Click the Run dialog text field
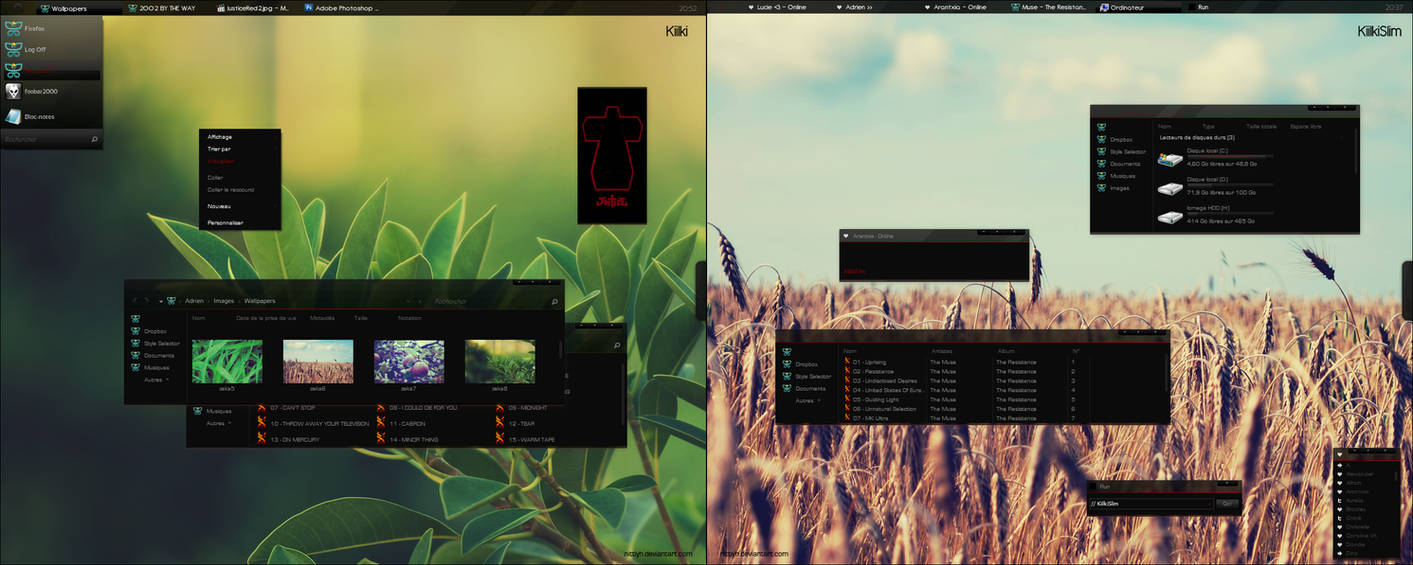Image resolution: width=1413 pixels, height=565 pixels. (x=1151, y=503)
